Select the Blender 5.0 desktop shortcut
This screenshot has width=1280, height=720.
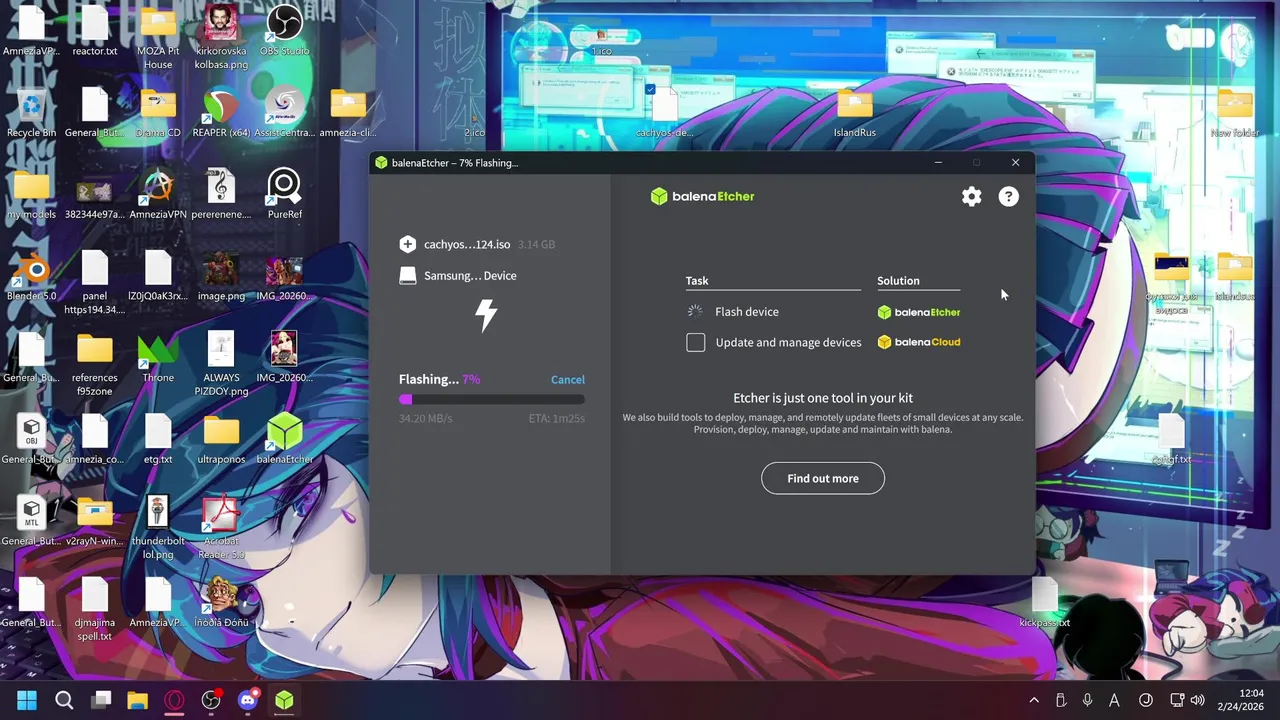31,277
